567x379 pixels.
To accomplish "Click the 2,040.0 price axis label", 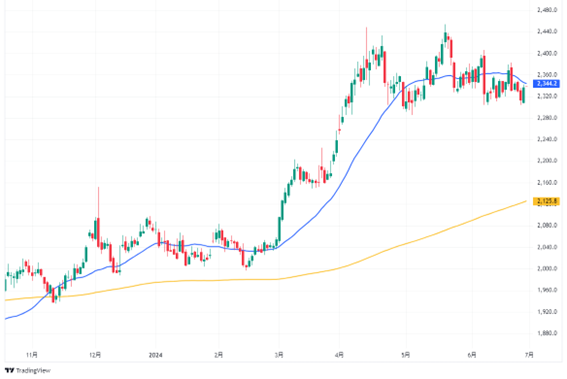I will point(547,247).
